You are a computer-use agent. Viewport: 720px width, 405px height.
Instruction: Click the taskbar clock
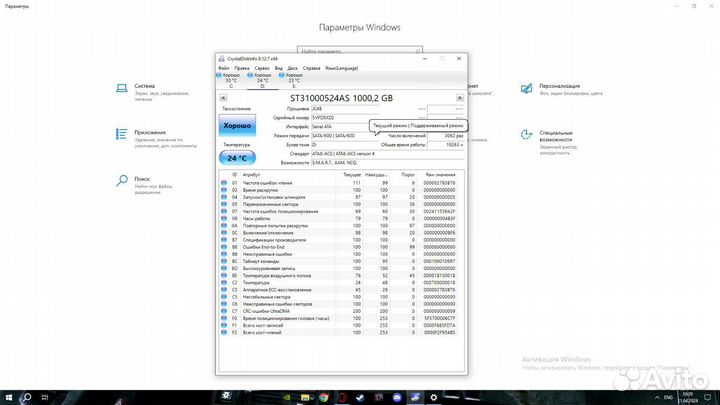(x=687, y=397)
